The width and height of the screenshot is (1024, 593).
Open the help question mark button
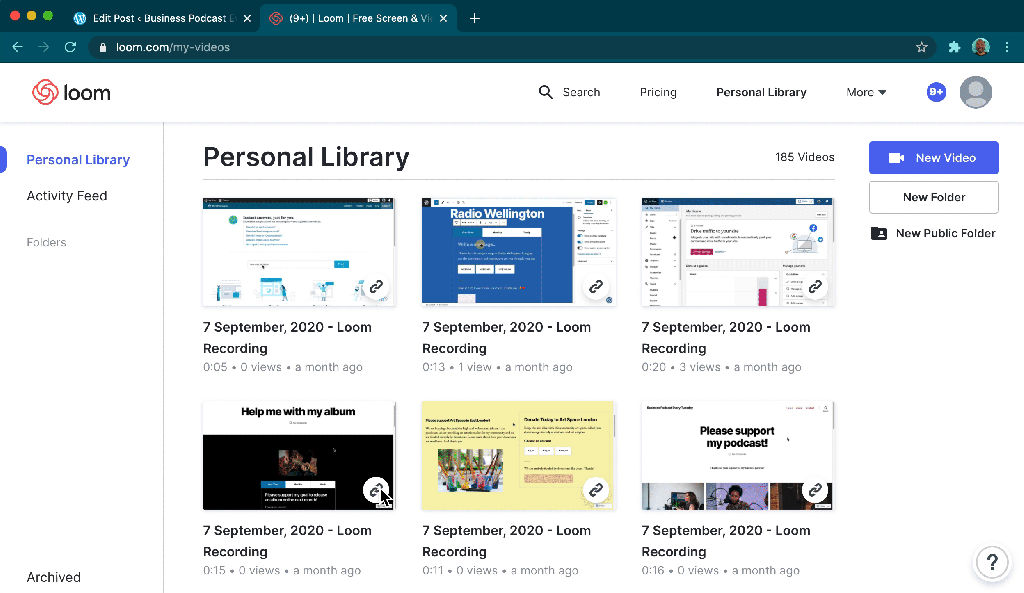(991, 561)
